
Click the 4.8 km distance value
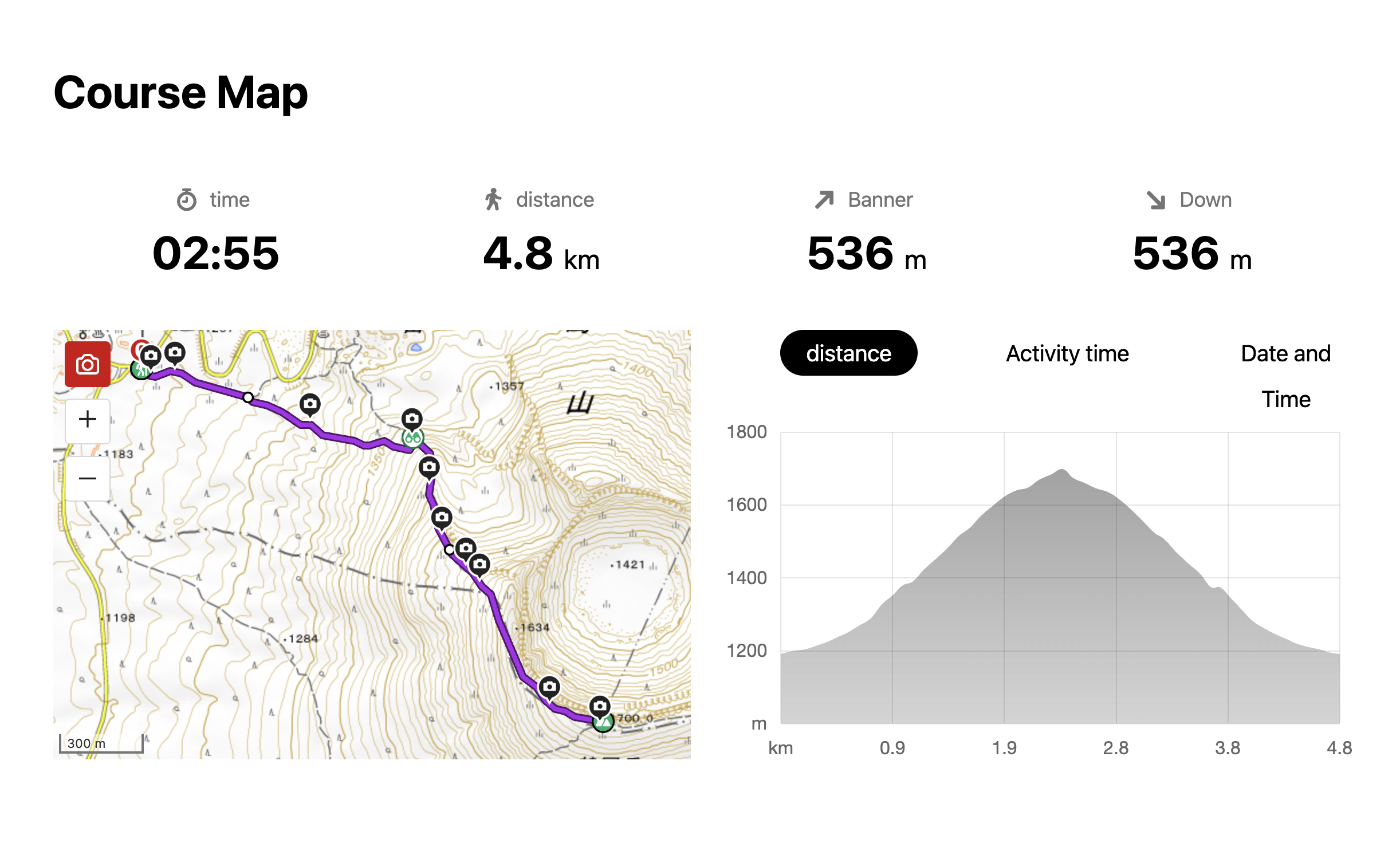(541, 253)
